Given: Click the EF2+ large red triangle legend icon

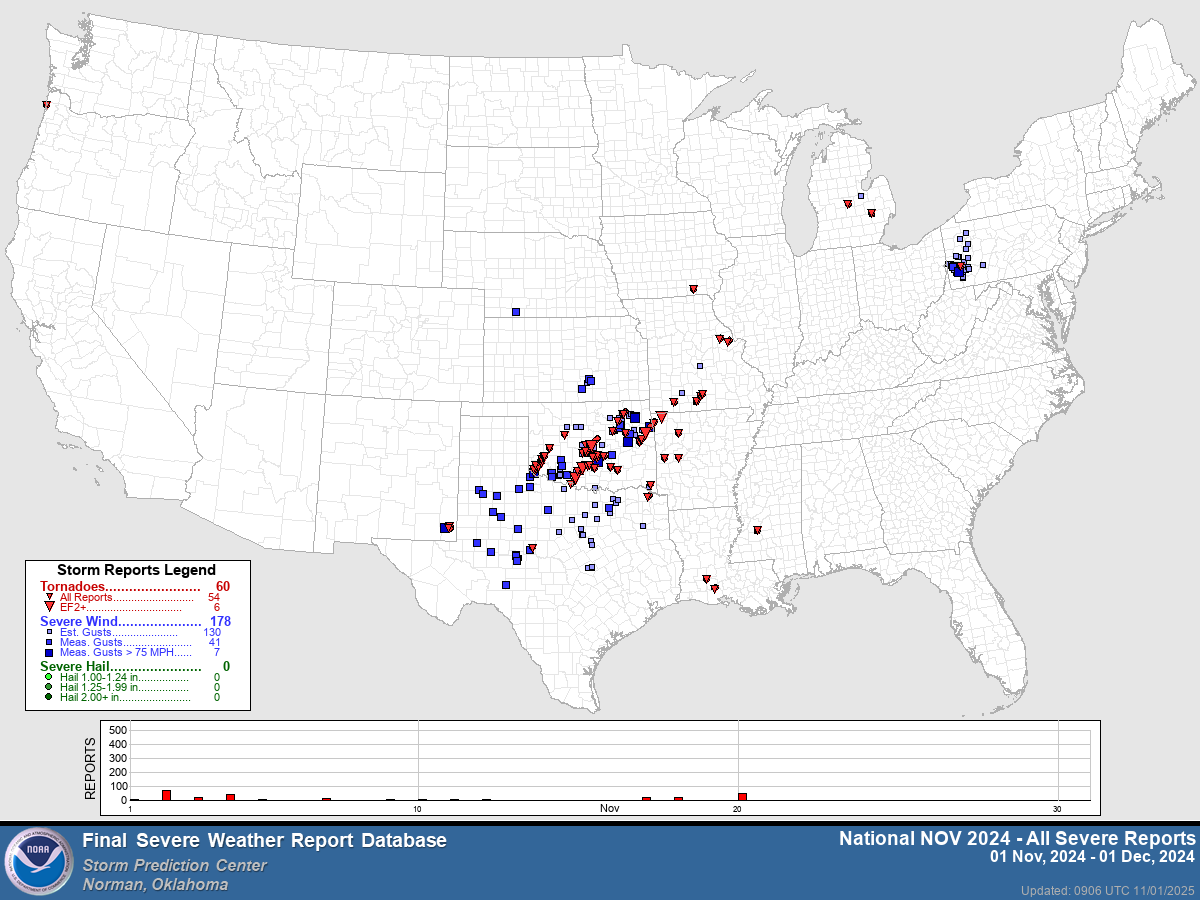Looking at the screenshot, I should coord(49,607).
